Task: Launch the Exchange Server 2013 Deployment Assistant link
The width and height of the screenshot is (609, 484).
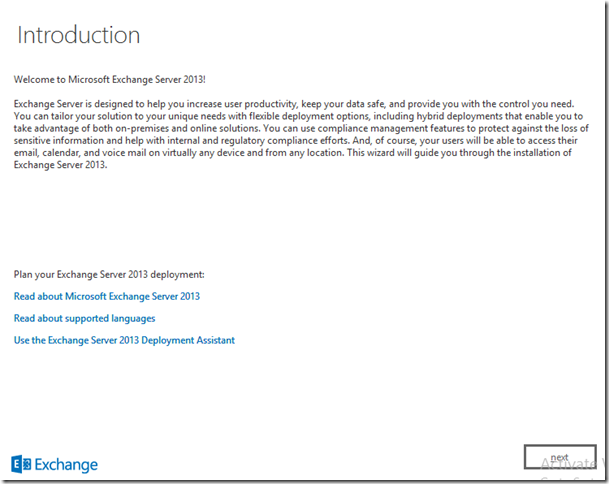Action: pos(125,340)
